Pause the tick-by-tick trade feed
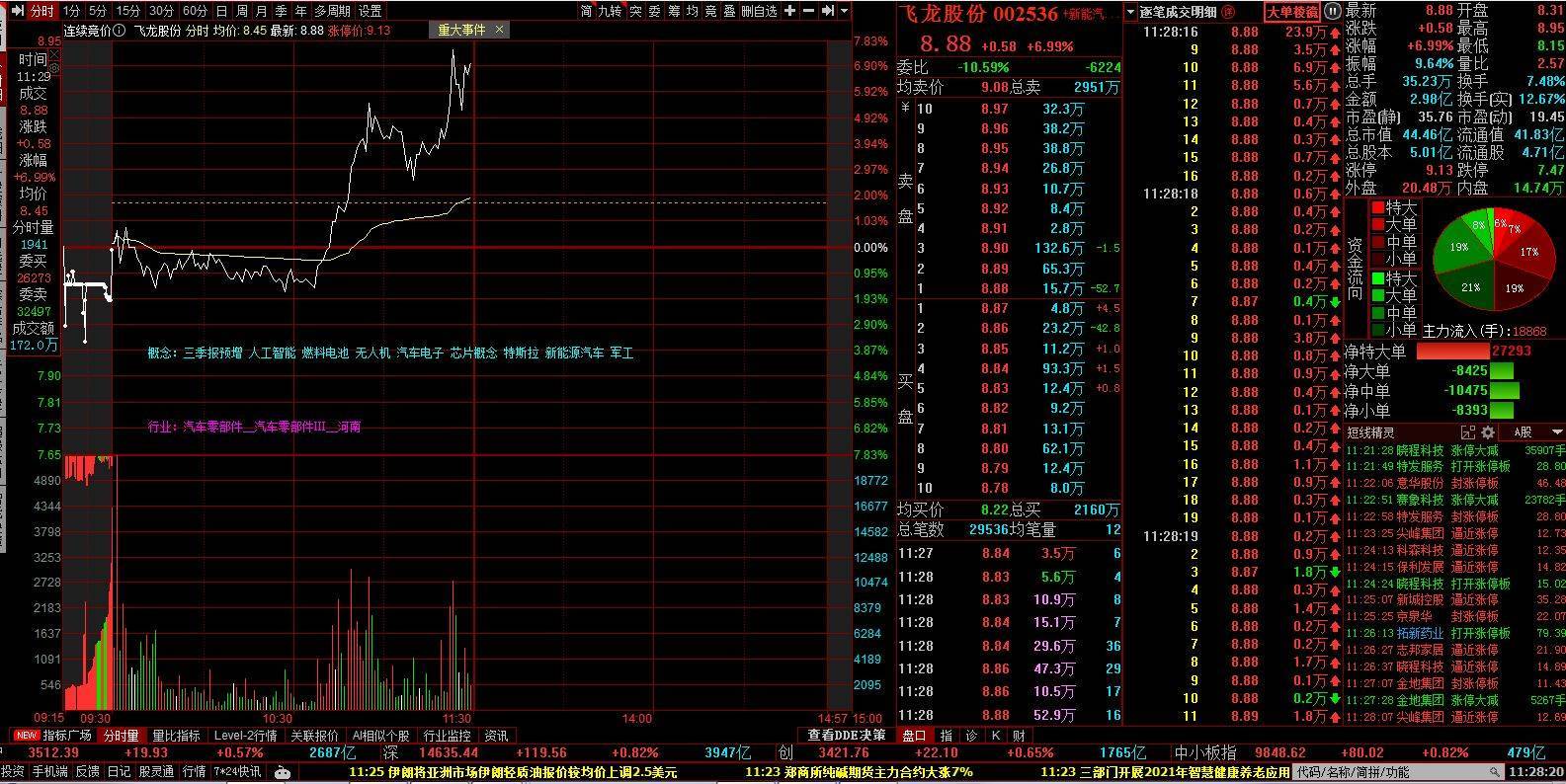 coord(1332,12)
